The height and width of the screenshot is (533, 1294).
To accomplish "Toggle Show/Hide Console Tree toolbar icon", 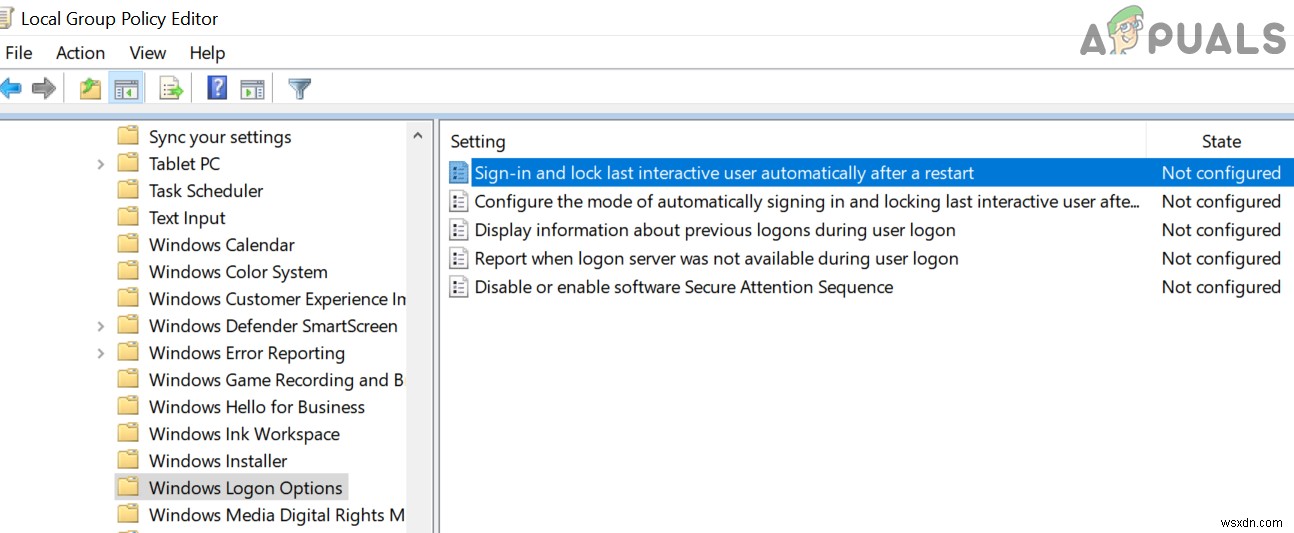I will [x=125, y=89].
